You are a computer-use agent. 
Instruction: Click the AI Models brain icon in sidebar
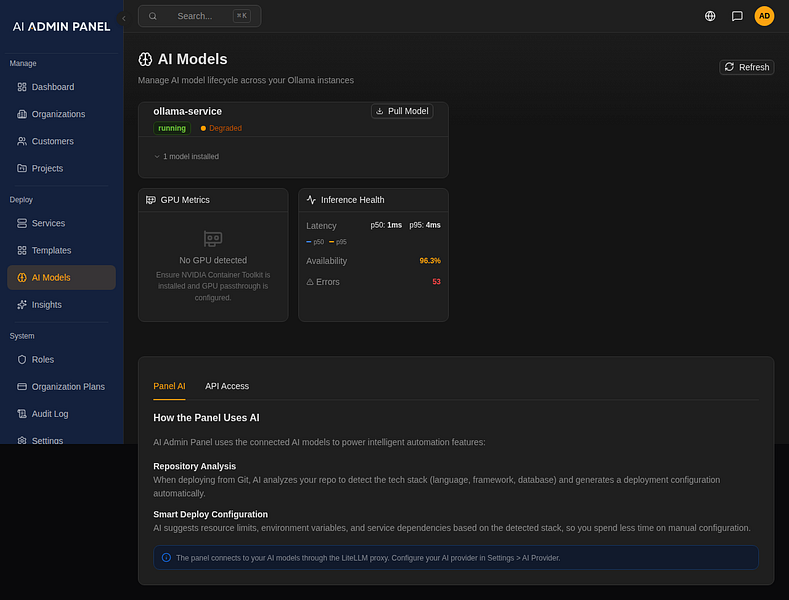(22, 277)
